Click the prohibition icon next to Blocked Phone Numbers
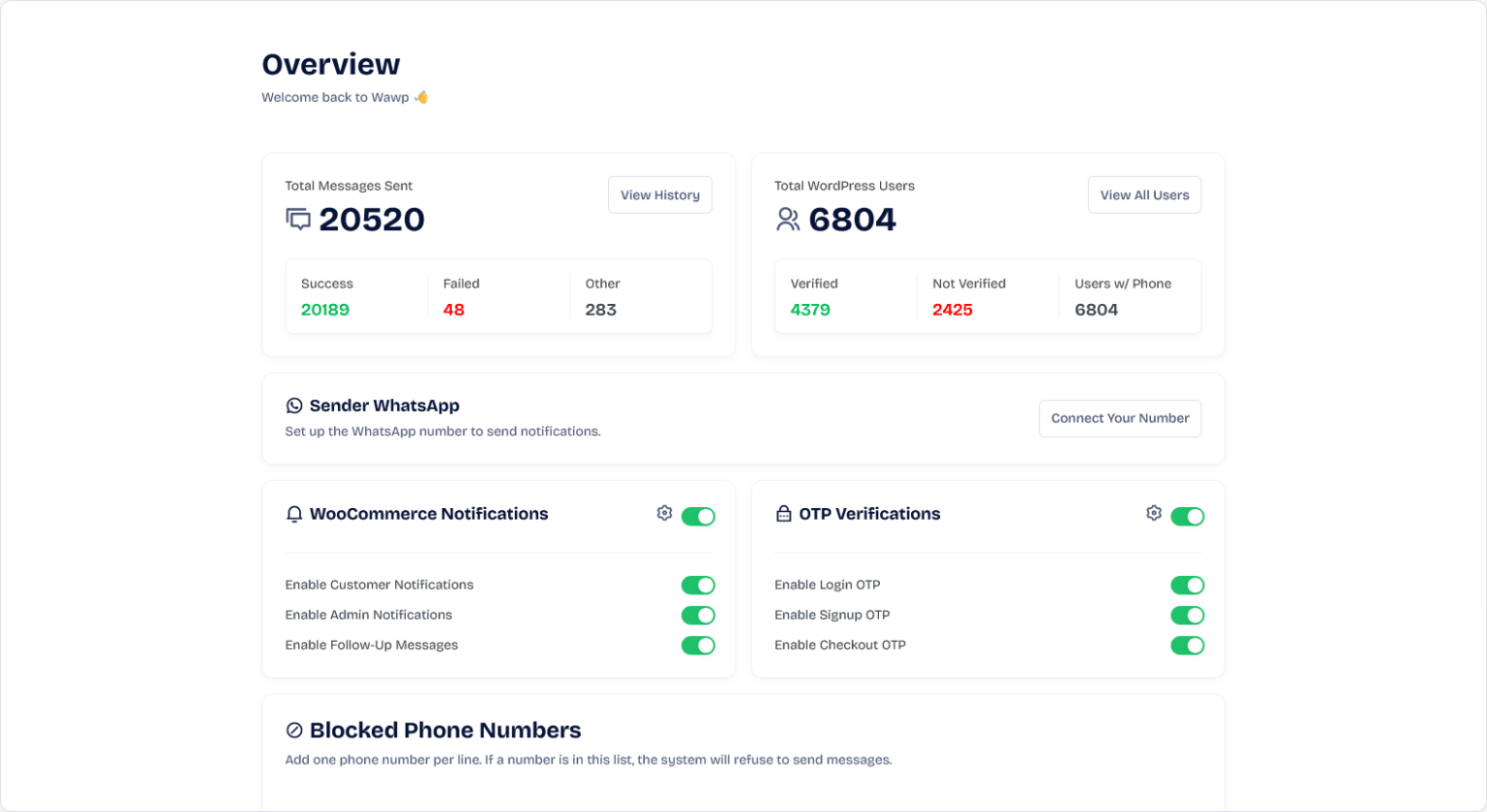This screenshot has height=812, width=1487. click(x=293, y=731)
